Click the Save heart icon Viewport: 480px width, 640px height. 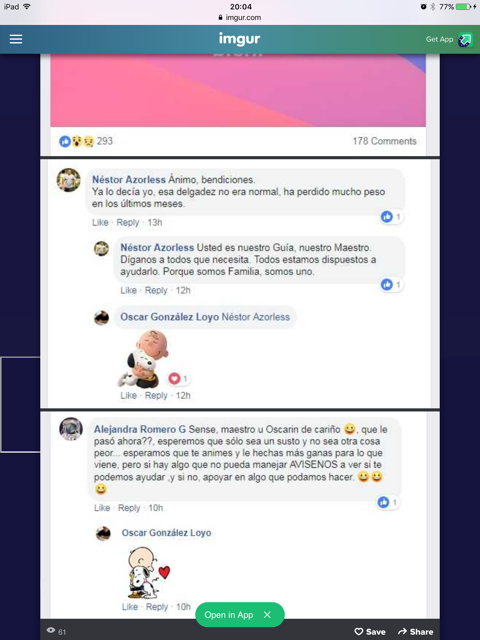point(359,631)
